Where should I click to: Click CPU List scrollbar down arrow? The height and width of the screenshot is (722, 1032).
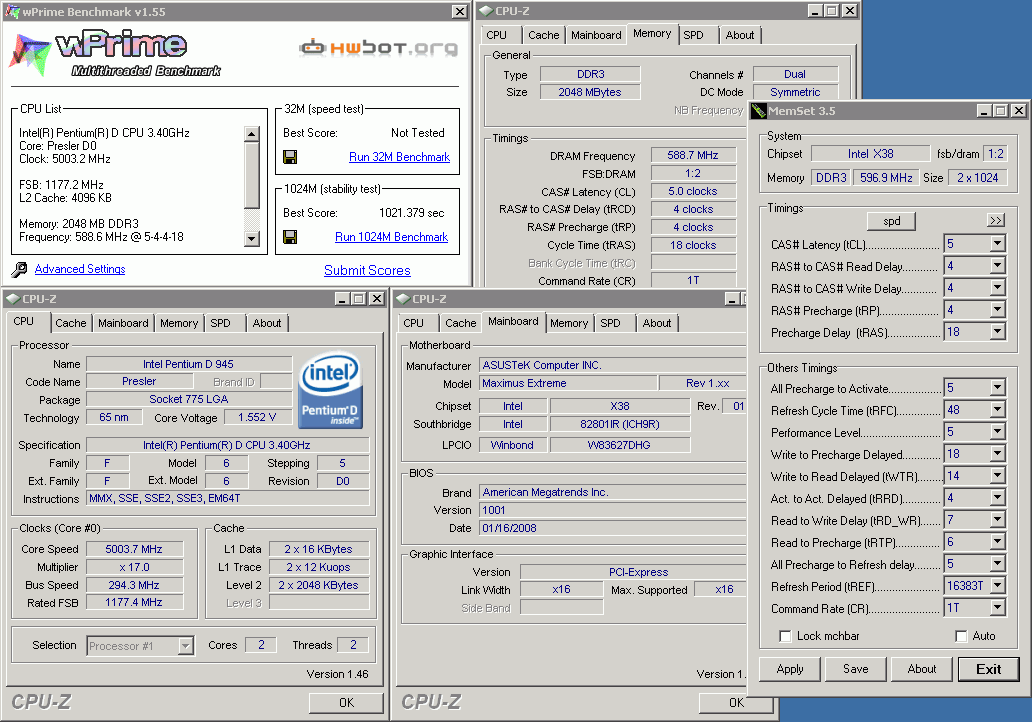point(251,238)
